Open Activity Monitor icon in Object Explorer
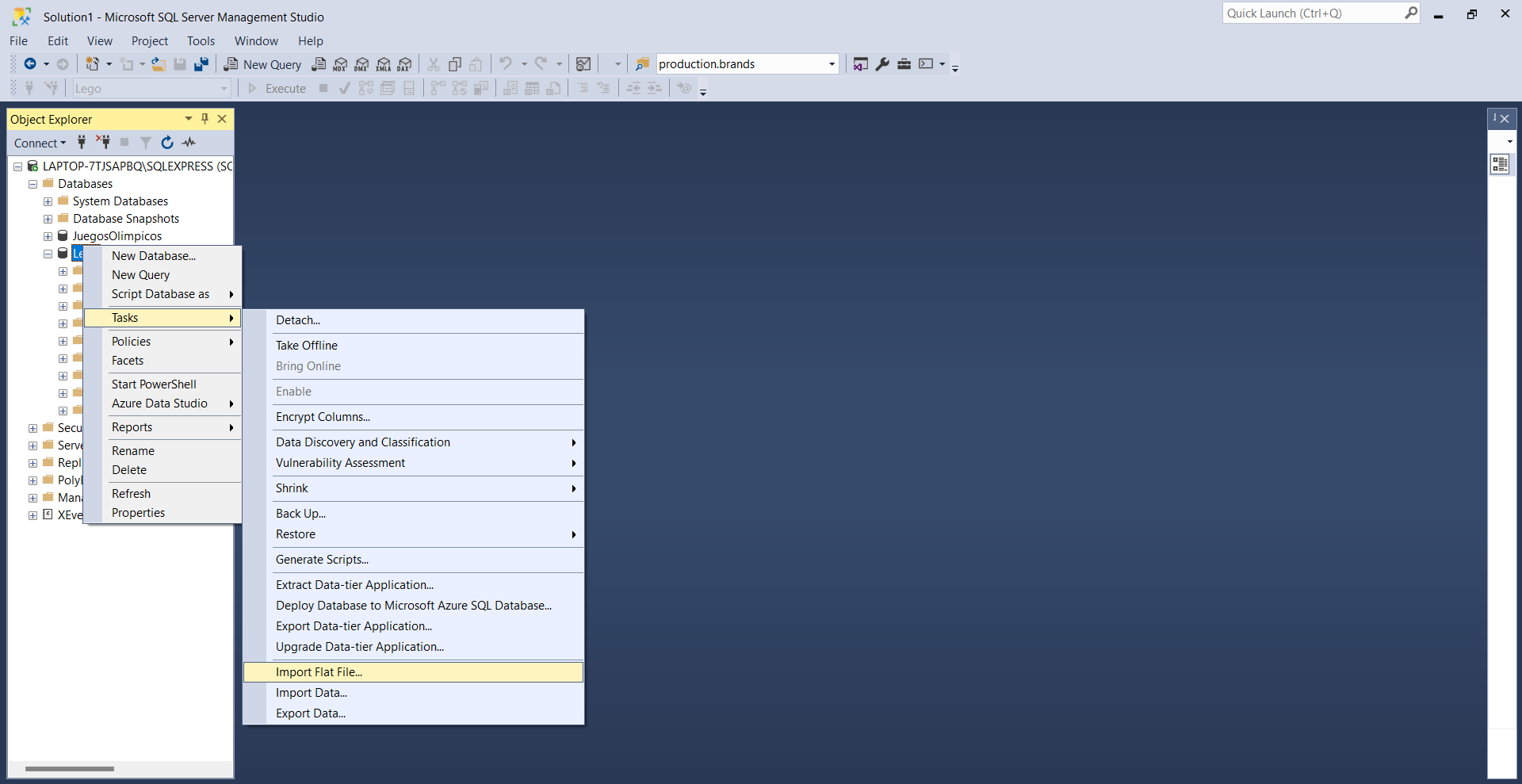 coord(189,143)
